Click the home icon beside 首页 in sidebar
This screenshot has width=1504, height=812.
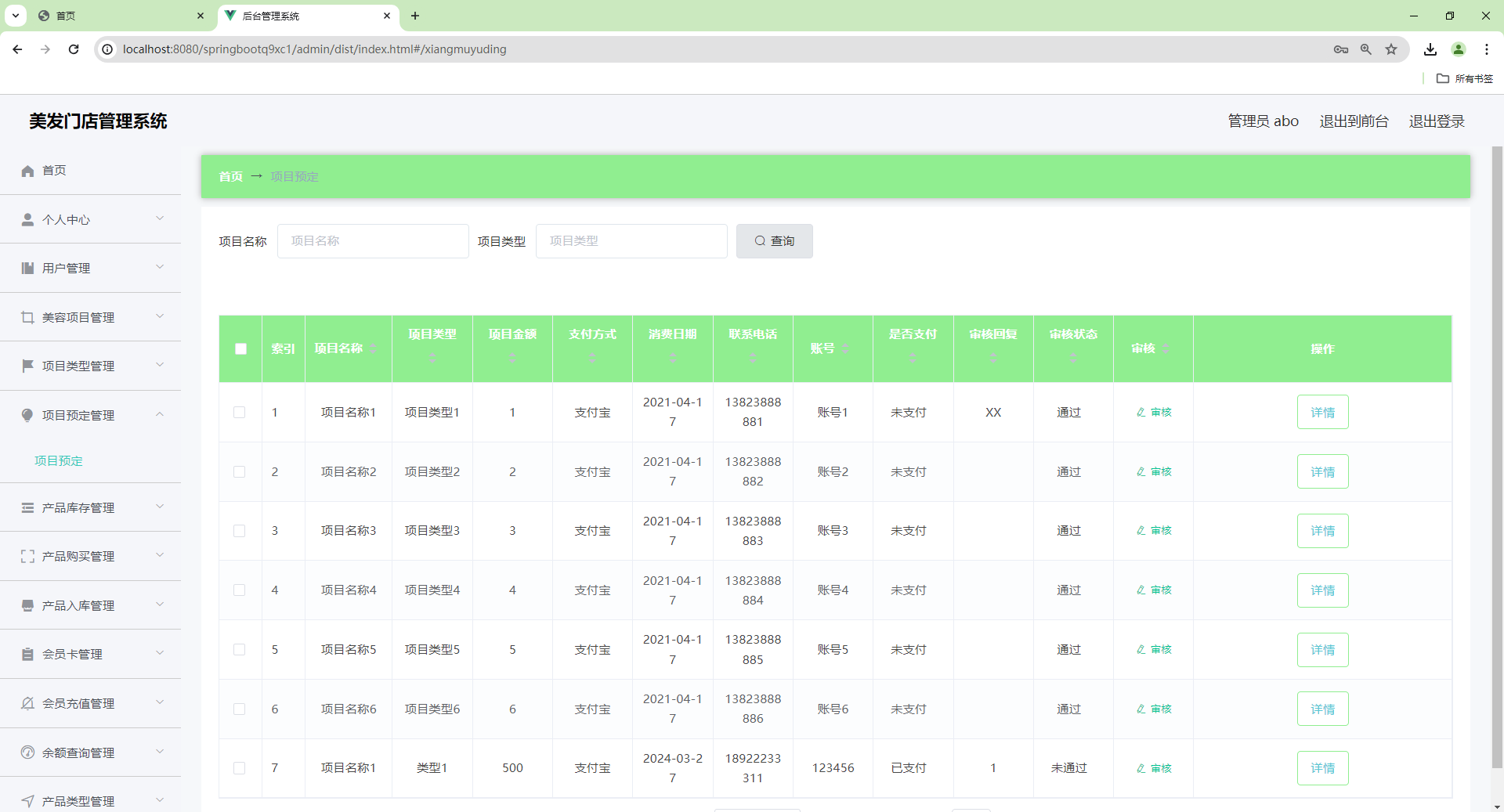(x=27, y=171)
